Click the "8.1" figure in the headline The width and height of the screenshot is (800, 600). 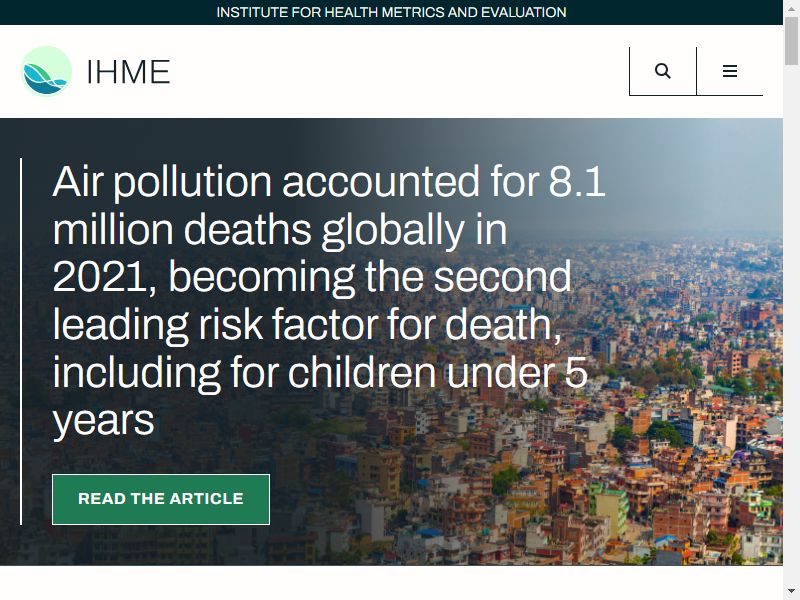577,181
